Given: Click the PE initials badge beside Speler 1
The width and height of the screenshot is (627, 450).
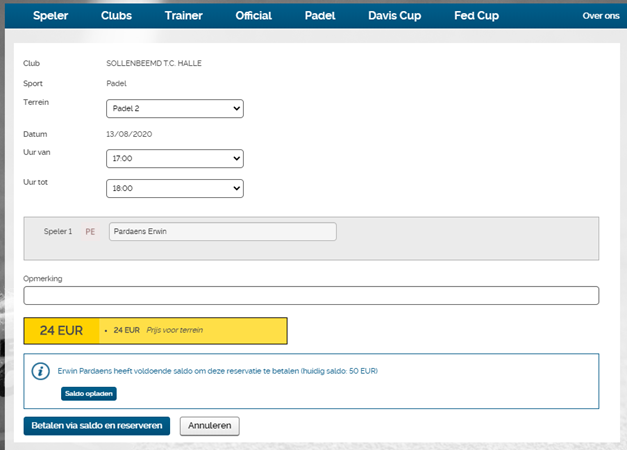Looking at the screenshot, I should (x=90, y=232).
